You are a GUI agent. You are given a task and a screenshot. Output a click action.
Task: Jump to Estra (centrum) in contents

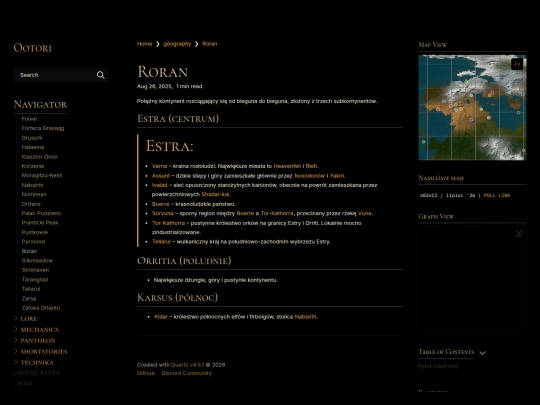coord(438,366)
